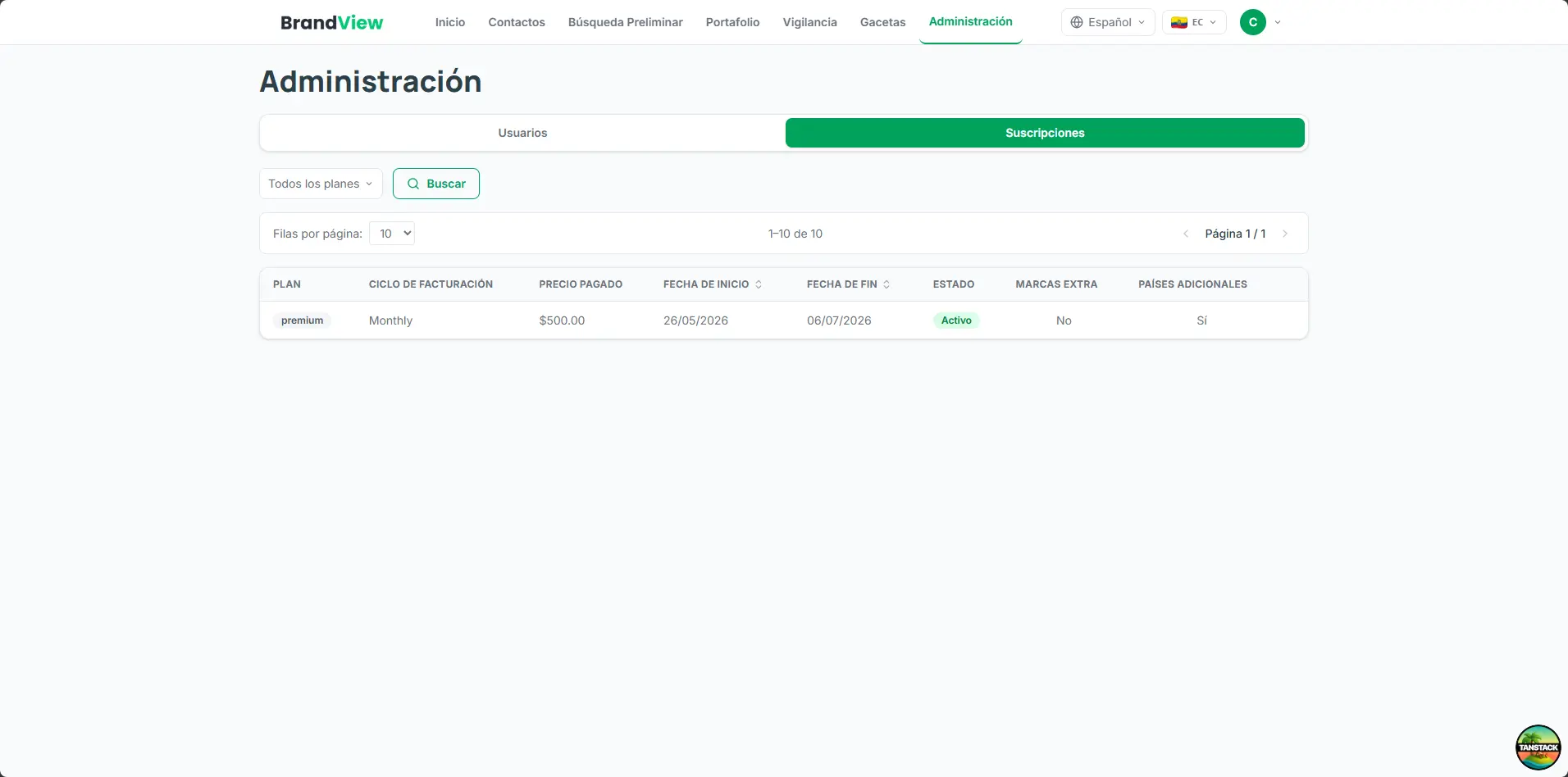Click the Filas por página label
Viewport: 1568px width, 777px height.
coord(317,234)
